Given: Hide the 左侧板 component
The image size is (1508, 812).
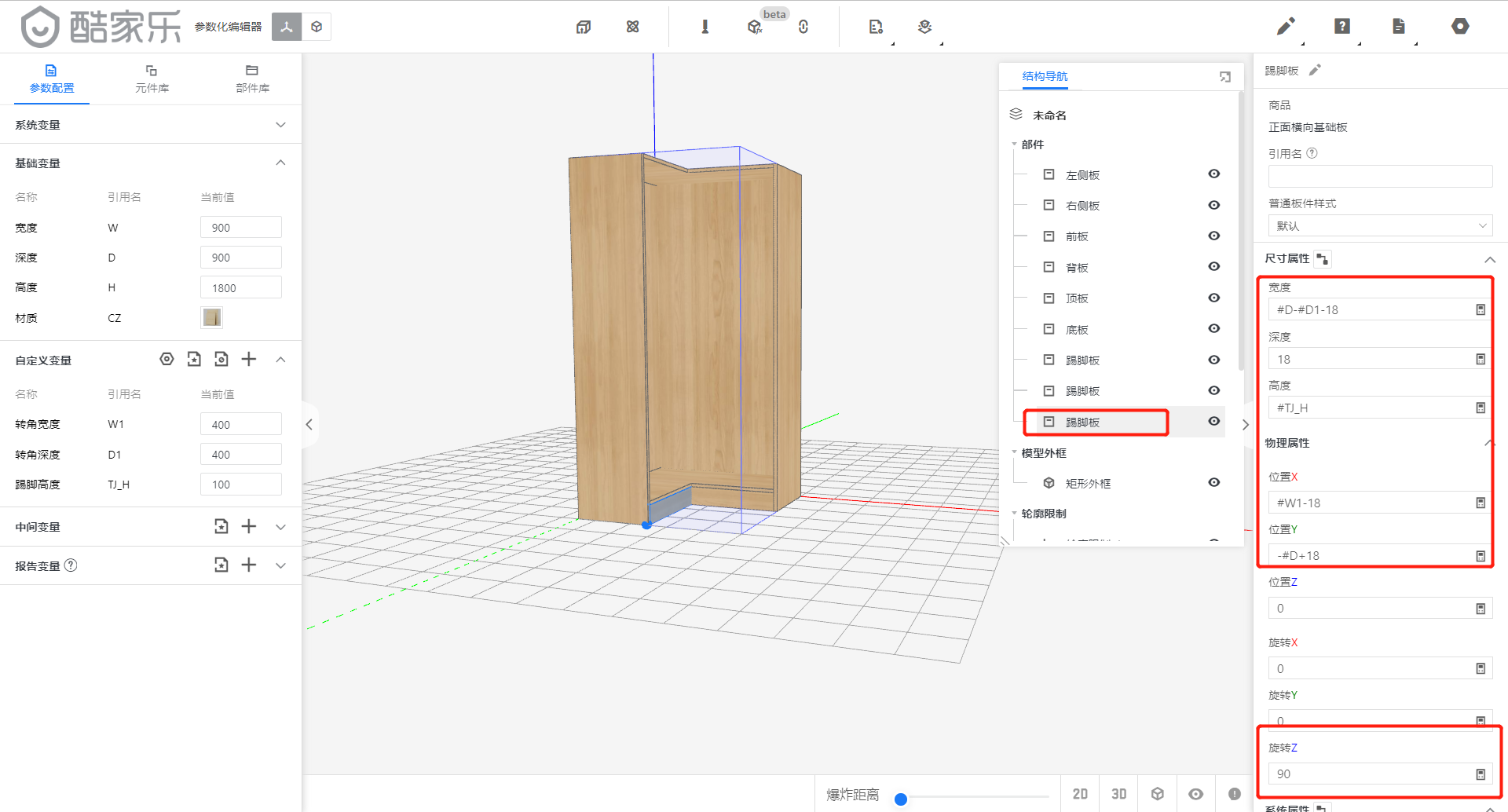Looking at the screenshot, I should click(1213, 174).
